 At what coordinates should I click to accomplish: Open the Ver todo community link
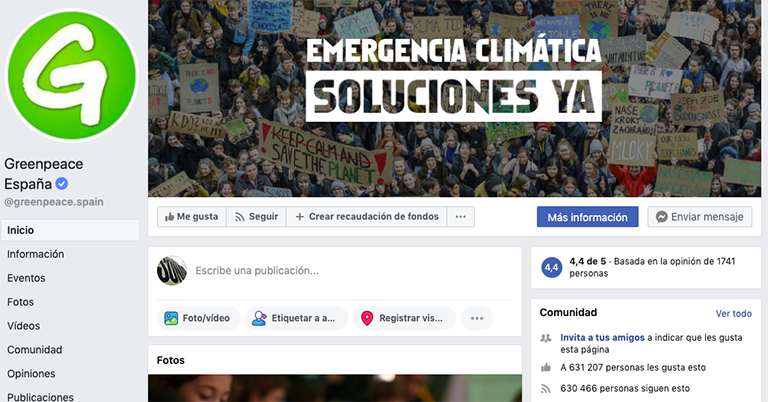[x=733, y=313]
